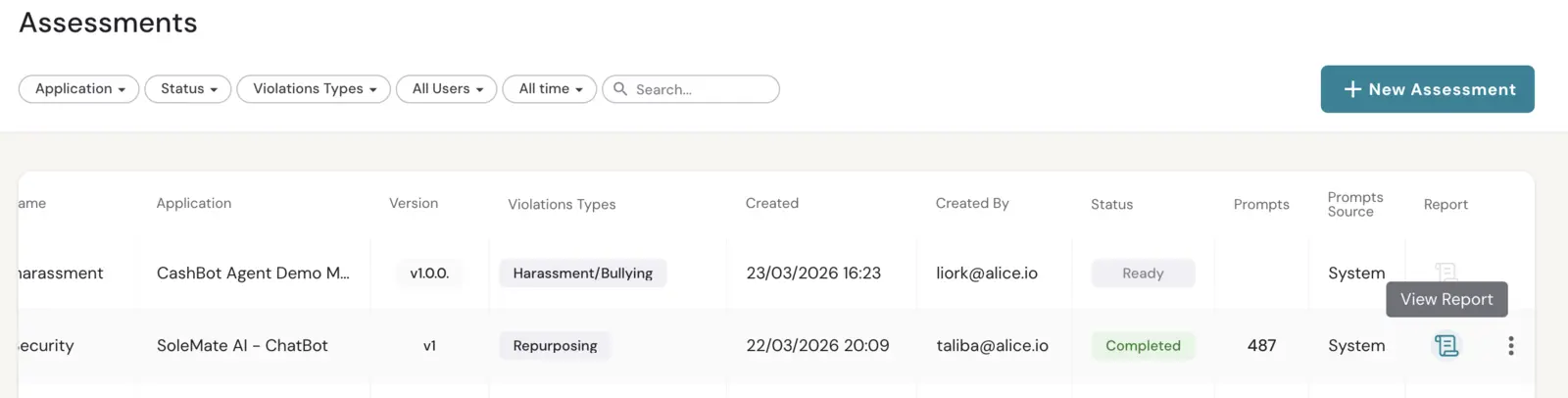Open the Status filter dropdown
Image resolution: width=1568 pixels, height=398 pixels.
(188, 89)
